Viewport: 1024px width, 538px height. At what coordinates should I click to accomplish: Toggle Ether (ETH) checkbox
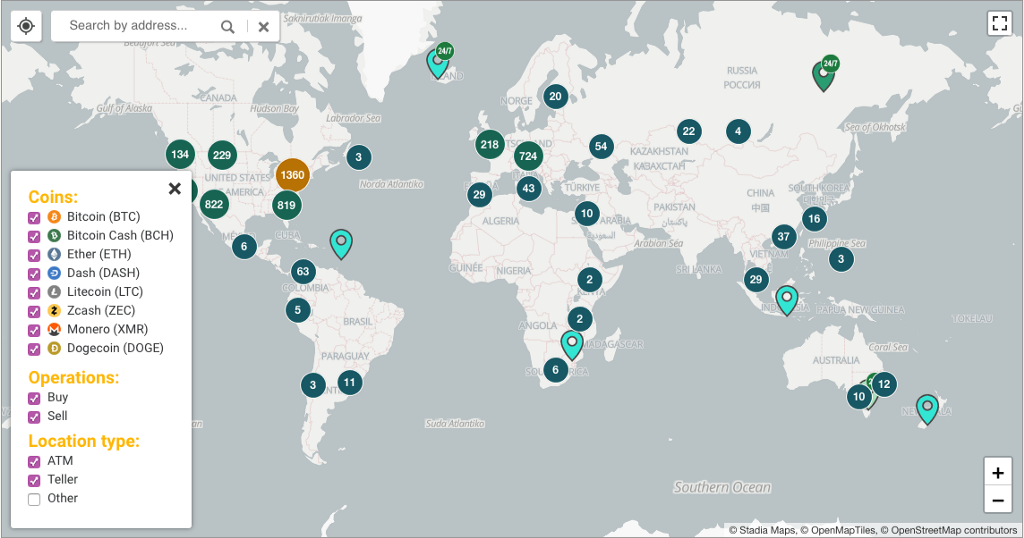(34, 255)
